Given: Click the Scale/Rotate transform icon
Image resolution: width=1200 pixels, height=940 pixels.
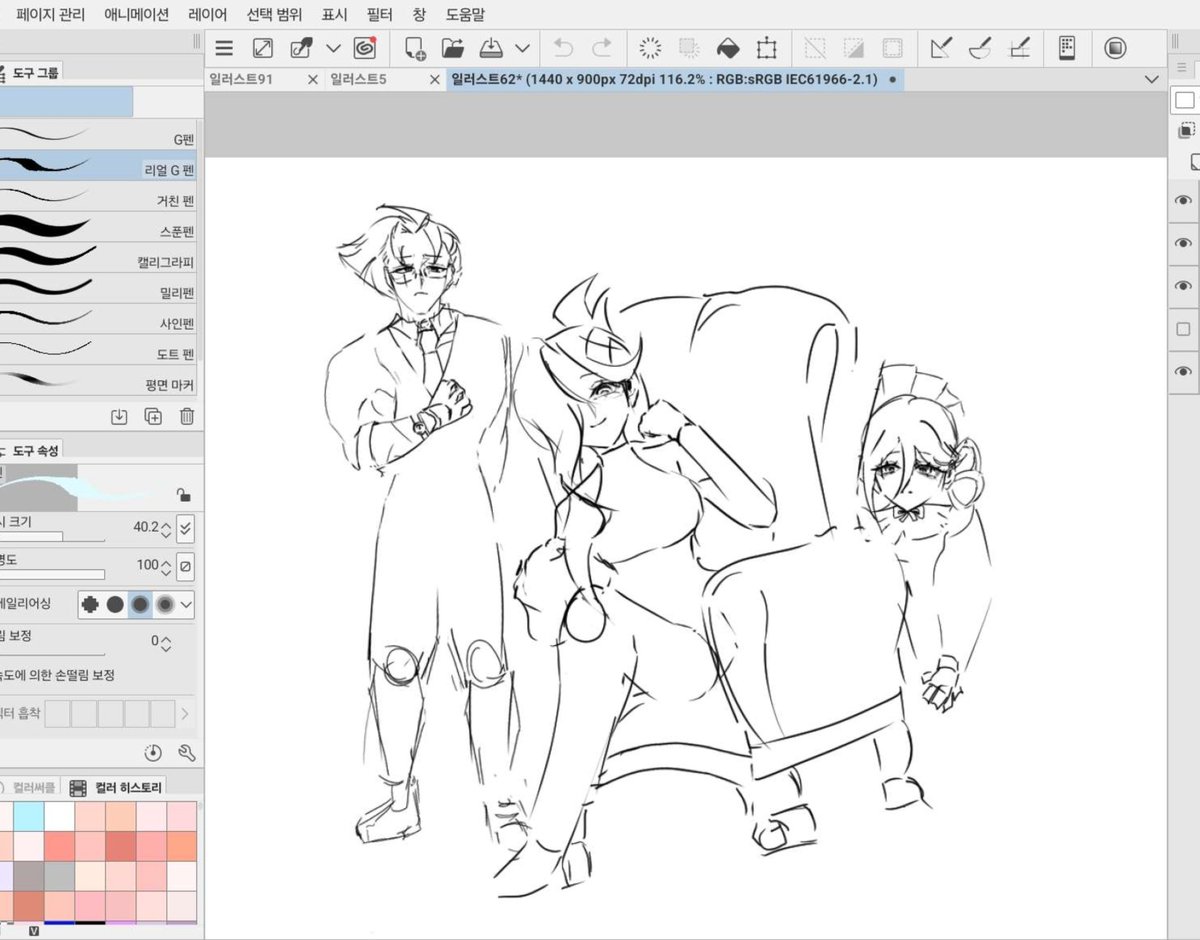Looking at the screenshot, I should click(767, 48).
